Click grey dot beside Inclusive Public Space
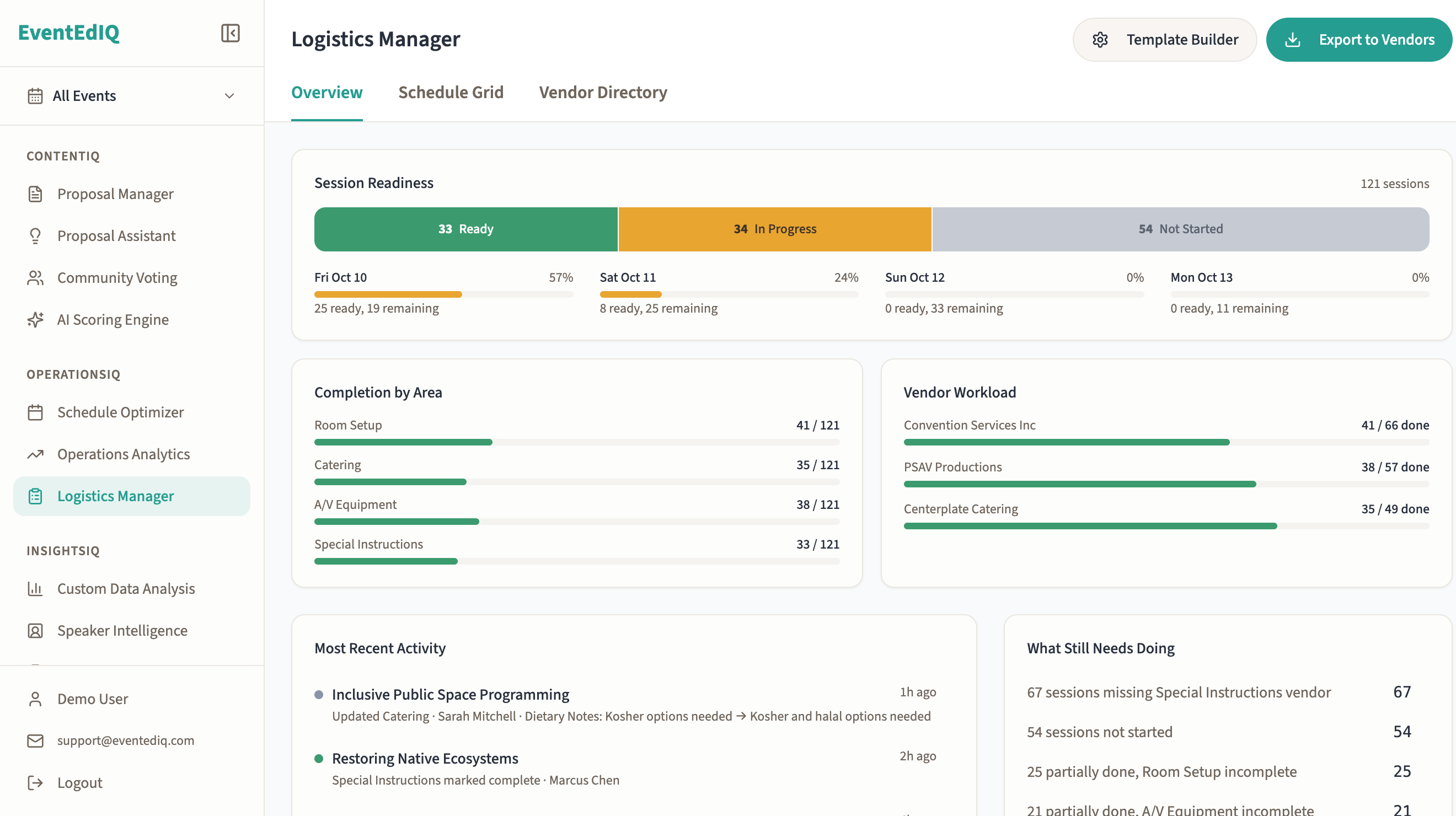The width and height of the screenshot is (1456, 816). tap(319, 695)
